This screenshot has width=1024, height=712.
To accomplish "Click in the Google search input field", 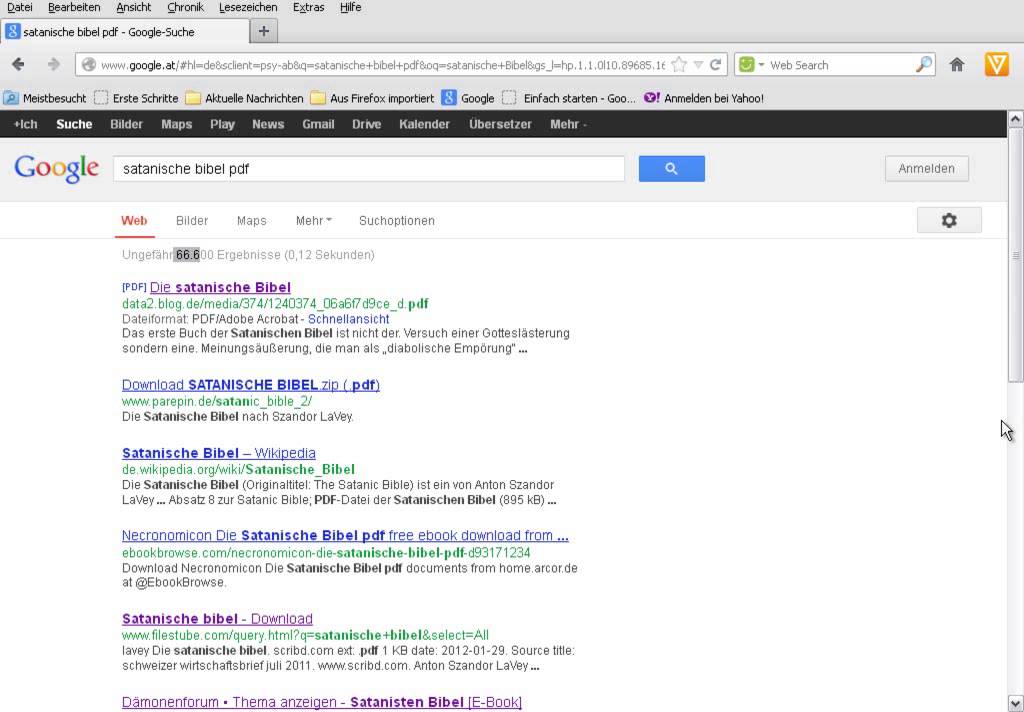I will [x=369, y=169].
